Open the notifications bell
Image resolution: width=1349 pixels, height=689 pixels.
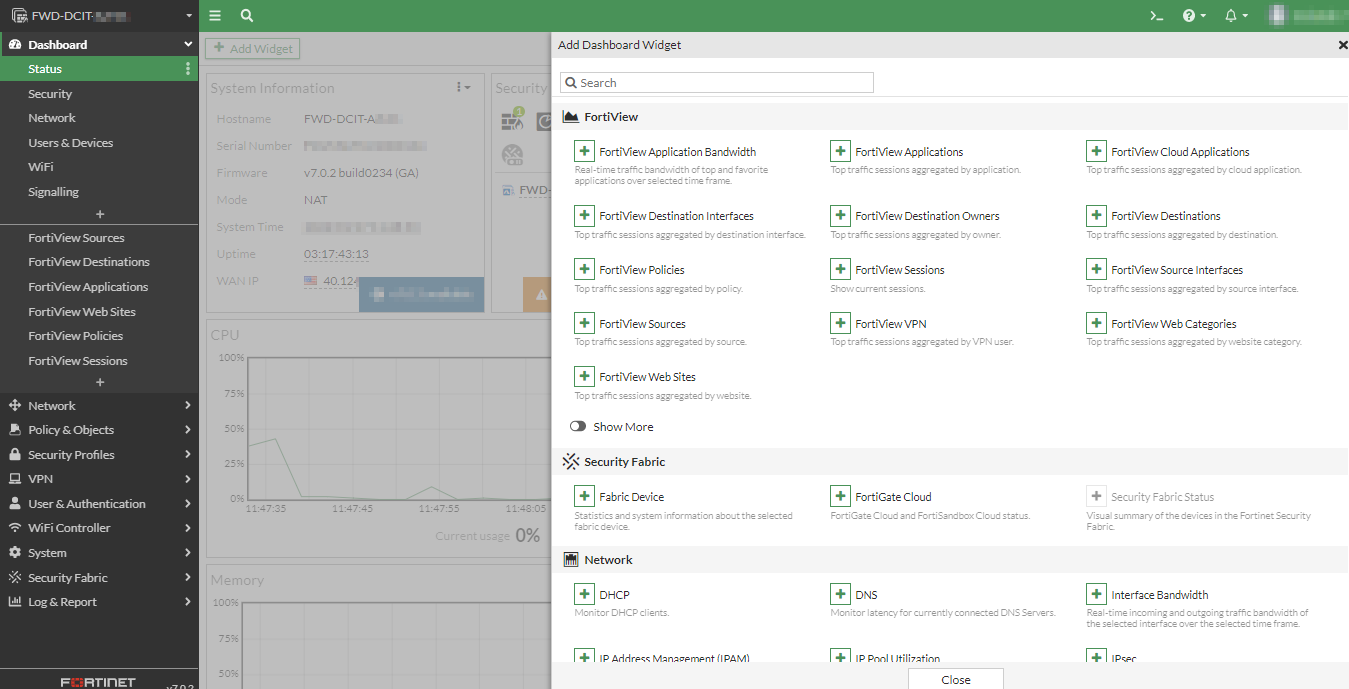1236,15
